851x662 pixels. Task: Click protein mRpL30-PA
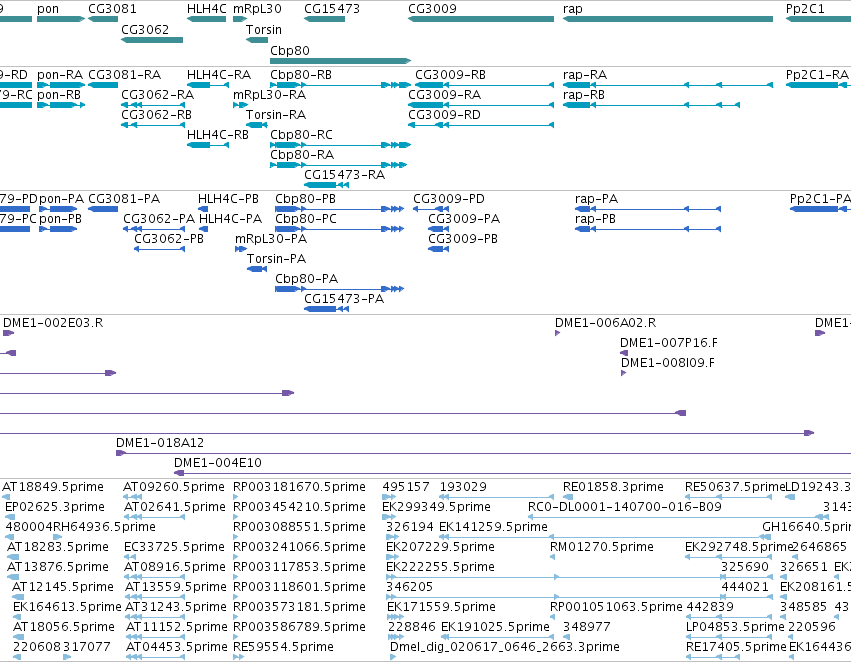271,239
